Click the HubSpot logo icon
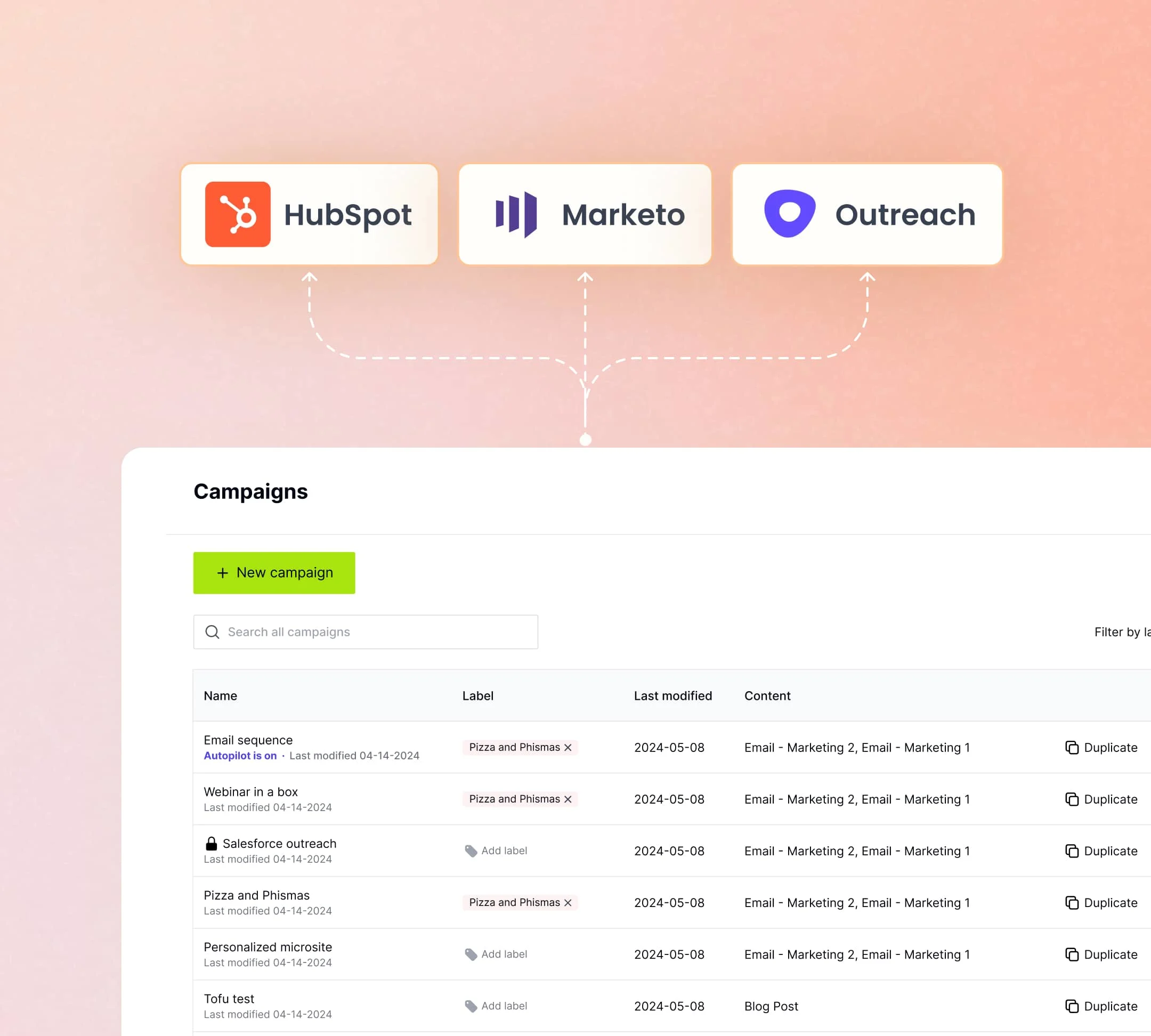This screenshot has height=1036, width=1151. [x=237, y=214]
